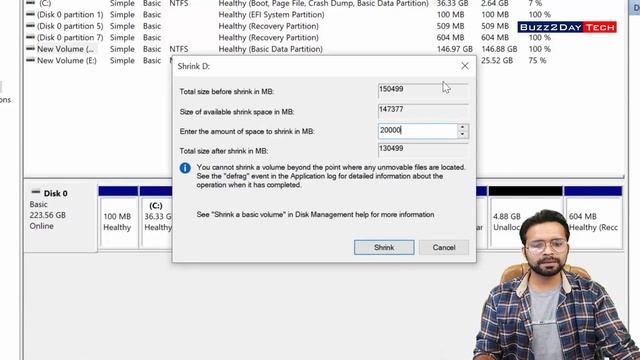Click volume icon beside Disk 0 partition 5
This screenshot has height=360, width=640.
tap(30, 26)
